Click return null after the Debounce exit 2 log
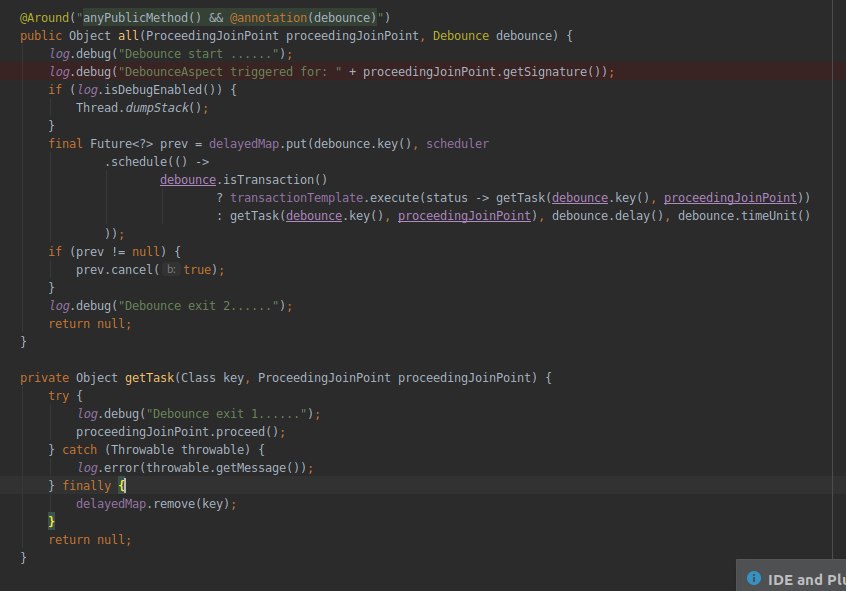Screen dimensions: 846x591 click(90, 324)
